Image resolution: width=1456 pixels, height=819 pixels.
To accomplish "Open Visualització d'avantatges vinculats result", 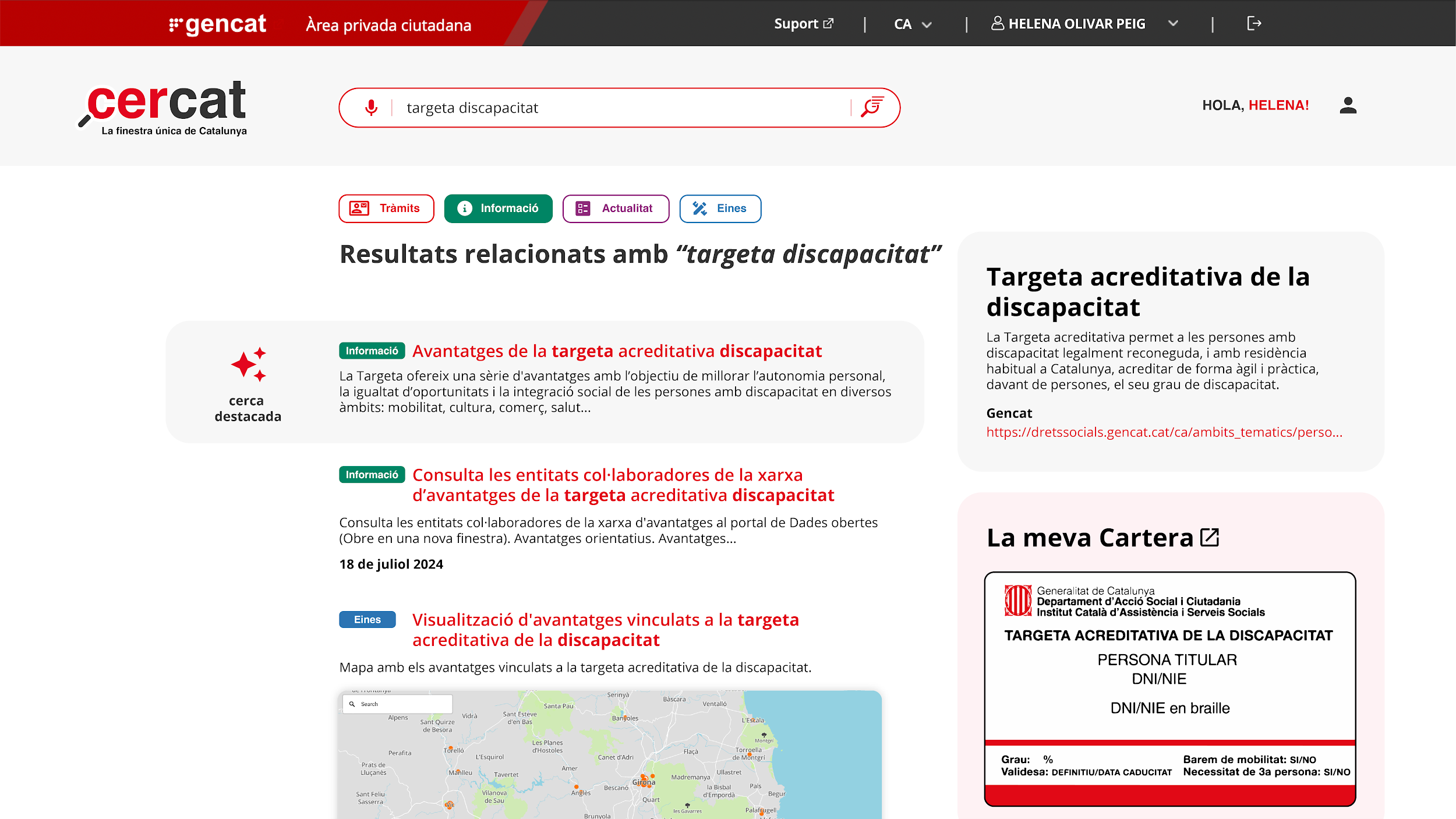I will [606, 630].
